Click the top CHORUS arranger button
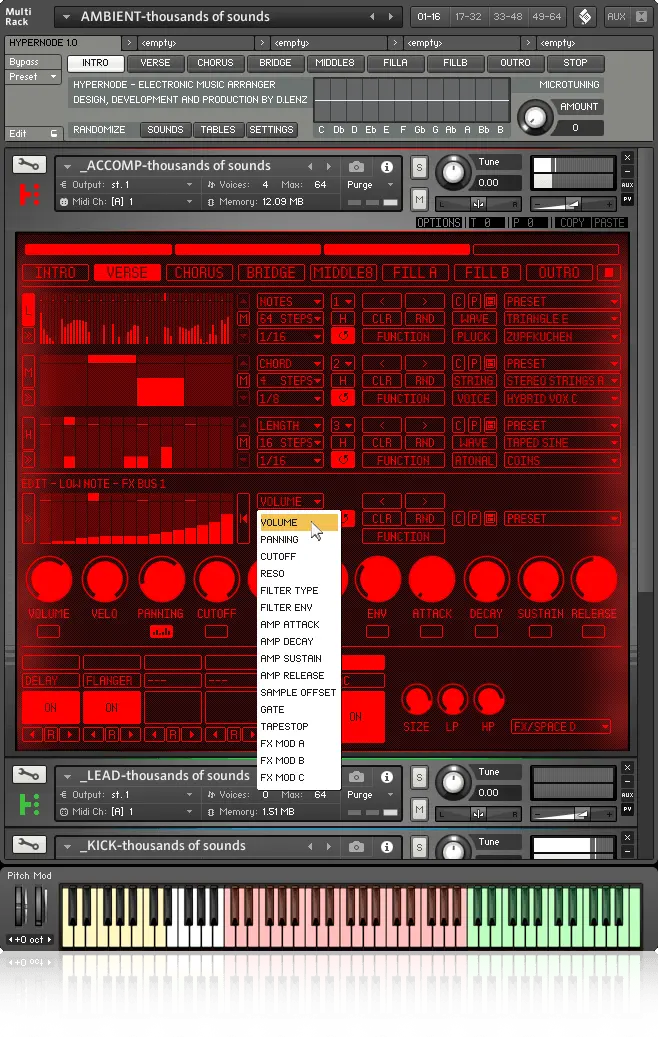Image resolution: width=658 pixels, height=1053 pixels. point(215,63)
